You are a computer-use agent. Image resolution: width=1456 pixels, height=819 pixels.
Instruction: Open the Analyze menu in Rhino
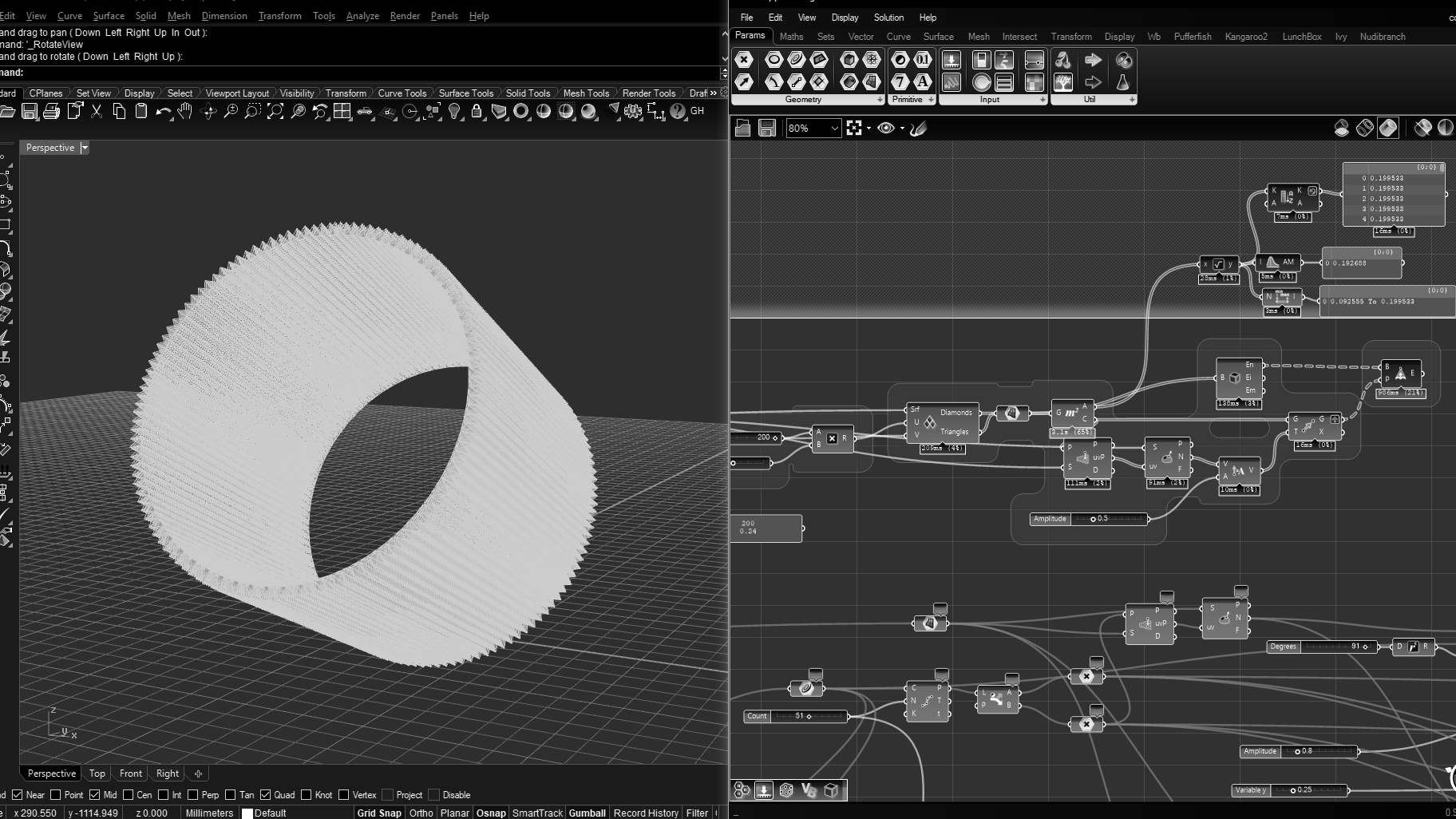click(x=362, y=16)
